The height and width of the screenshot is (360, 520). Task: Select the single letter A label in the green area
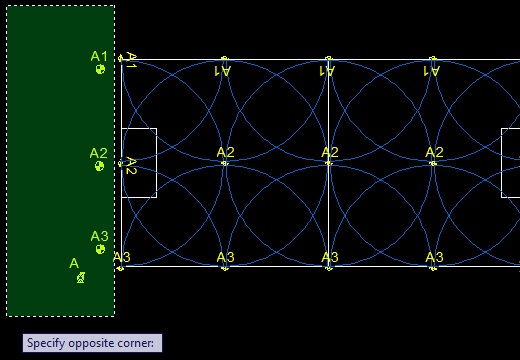click(x=74, y=263)
